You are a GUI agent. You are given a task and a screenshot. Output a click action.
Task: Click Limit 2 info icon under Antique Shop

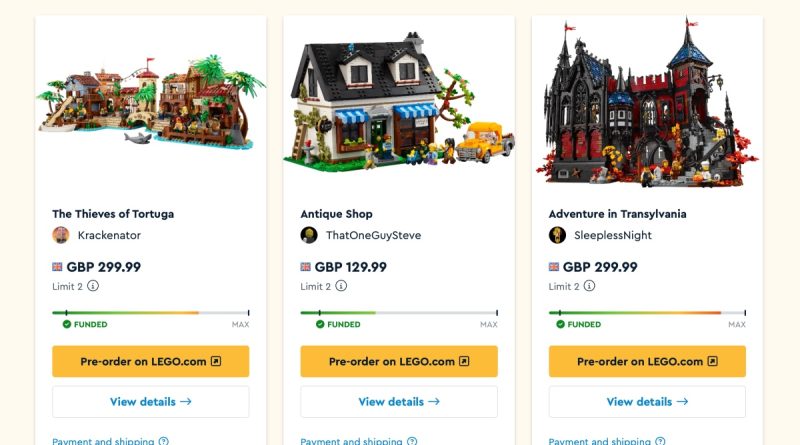341,286
